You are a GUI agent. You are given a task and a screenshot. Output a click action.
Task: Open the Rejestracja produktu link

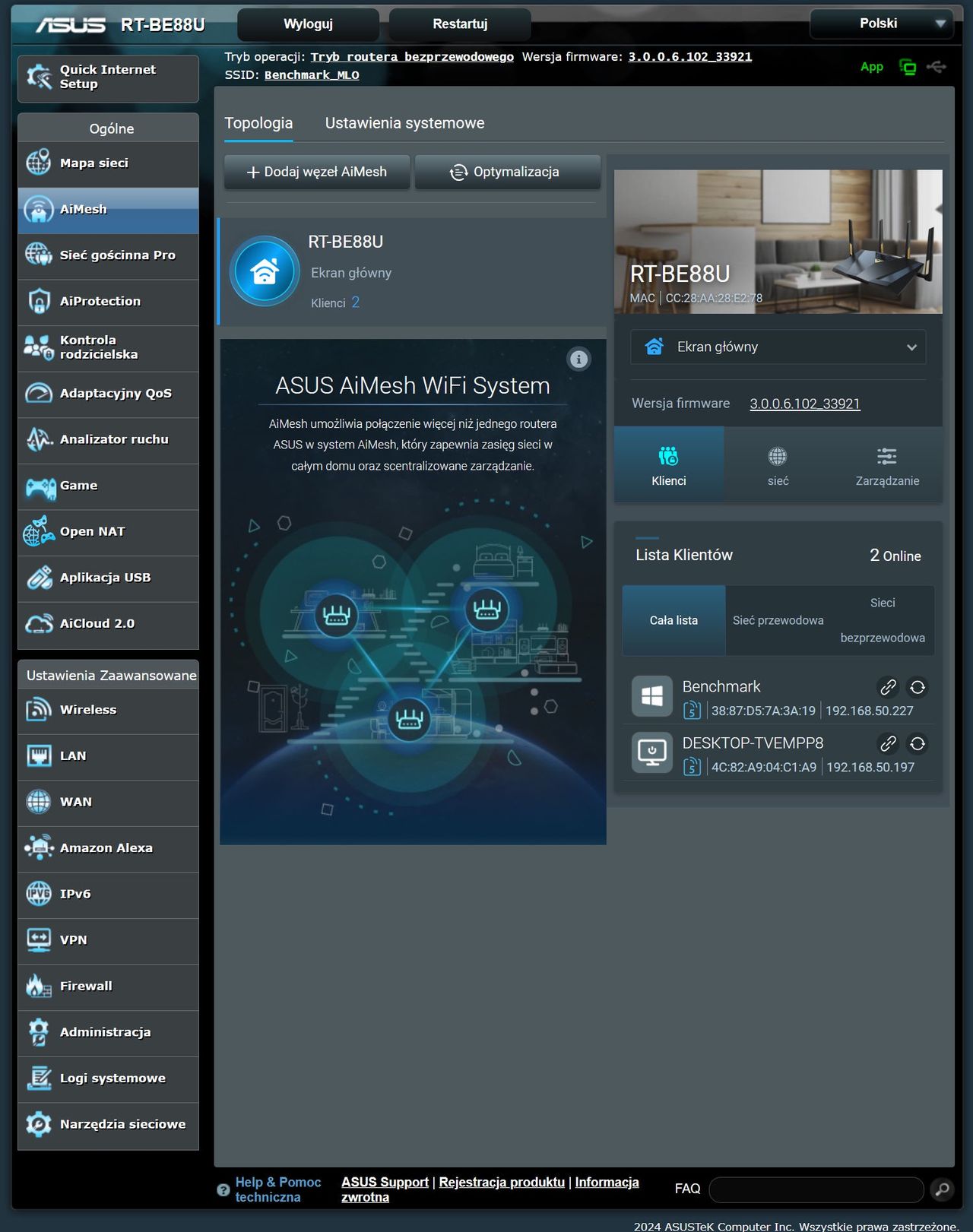pos(502,1182)
